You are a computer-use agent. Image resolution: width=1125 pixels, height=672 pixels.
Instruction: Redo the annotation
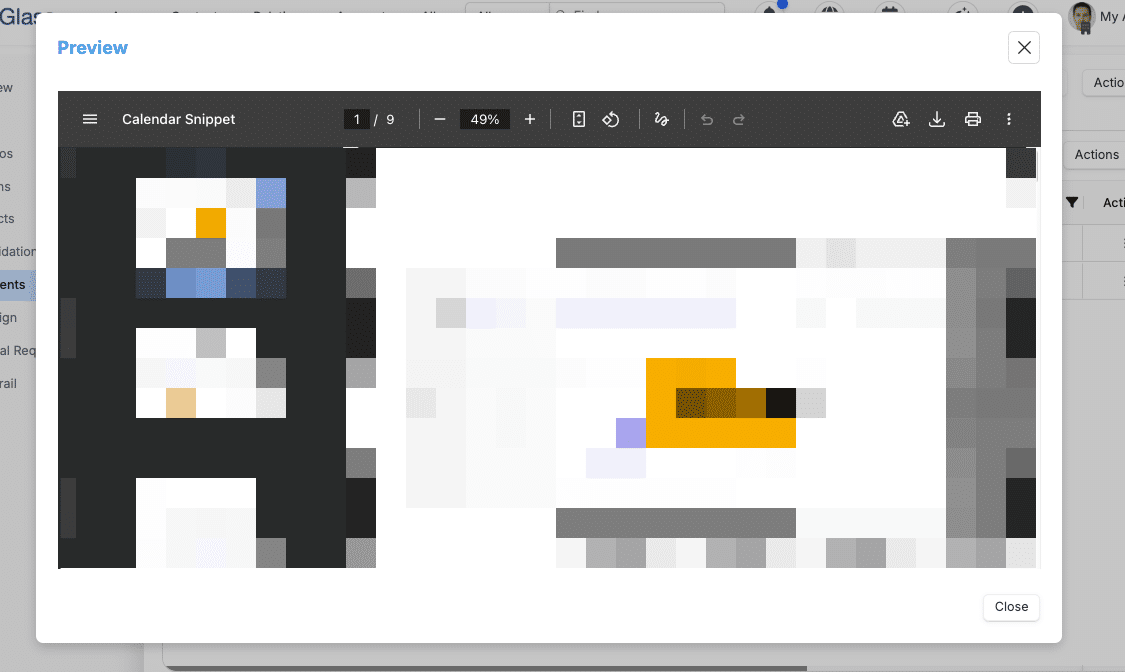point(738,120)
